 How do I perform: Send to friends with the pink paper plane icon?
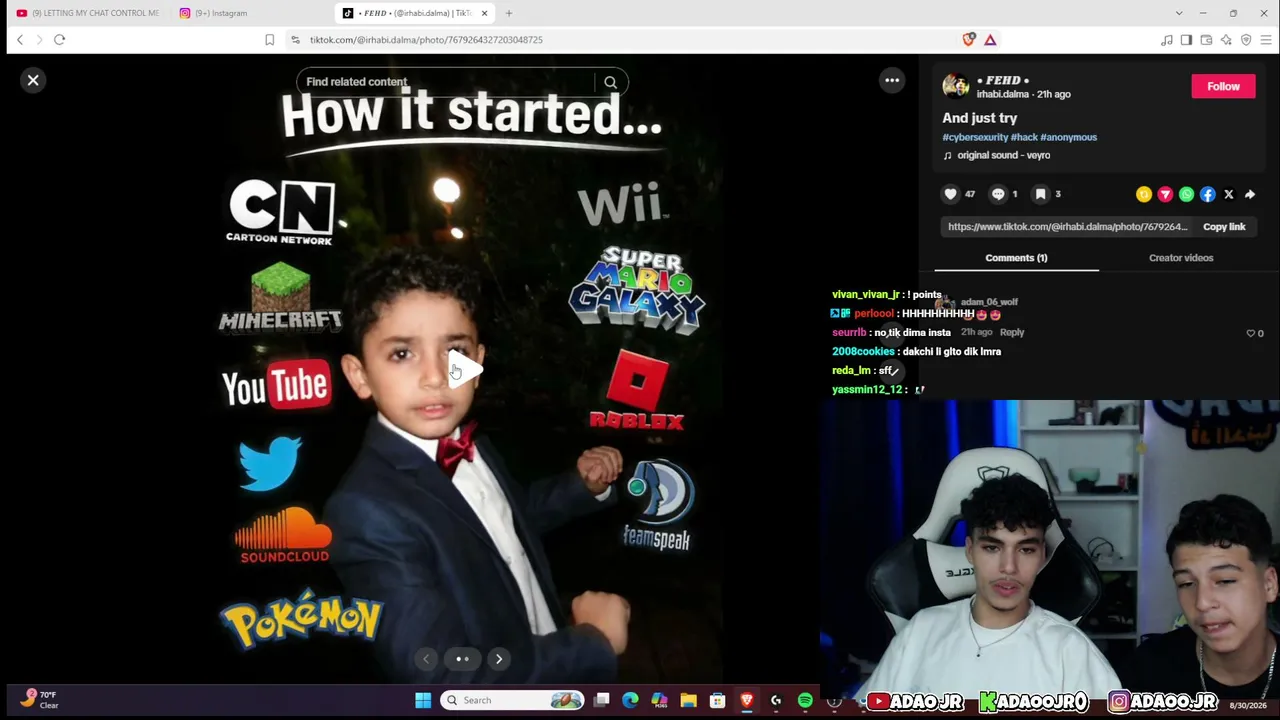(1165, 194)
